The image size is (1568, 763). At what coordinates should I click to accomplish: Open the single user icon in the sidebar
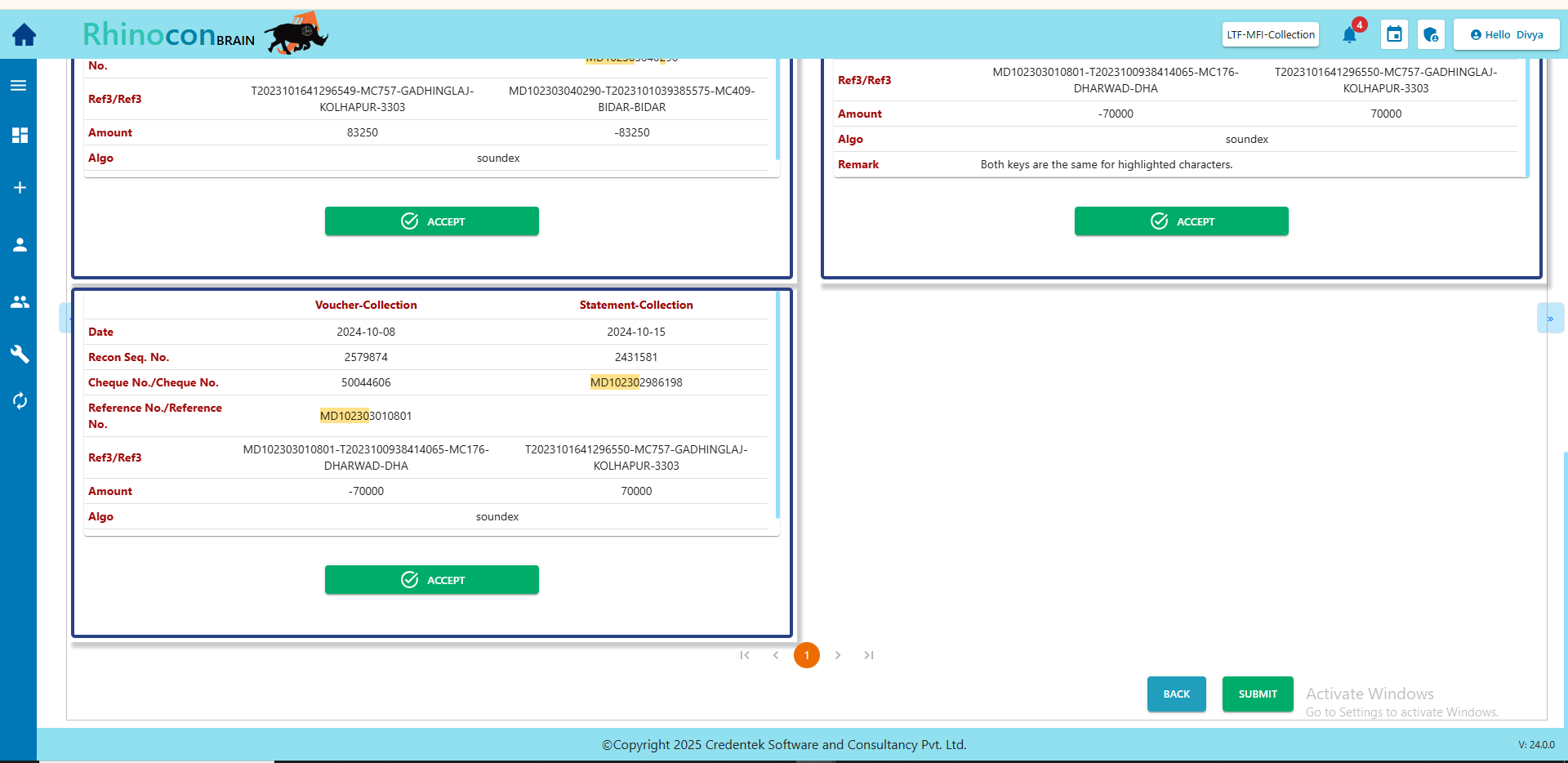[x=20, y=245]
